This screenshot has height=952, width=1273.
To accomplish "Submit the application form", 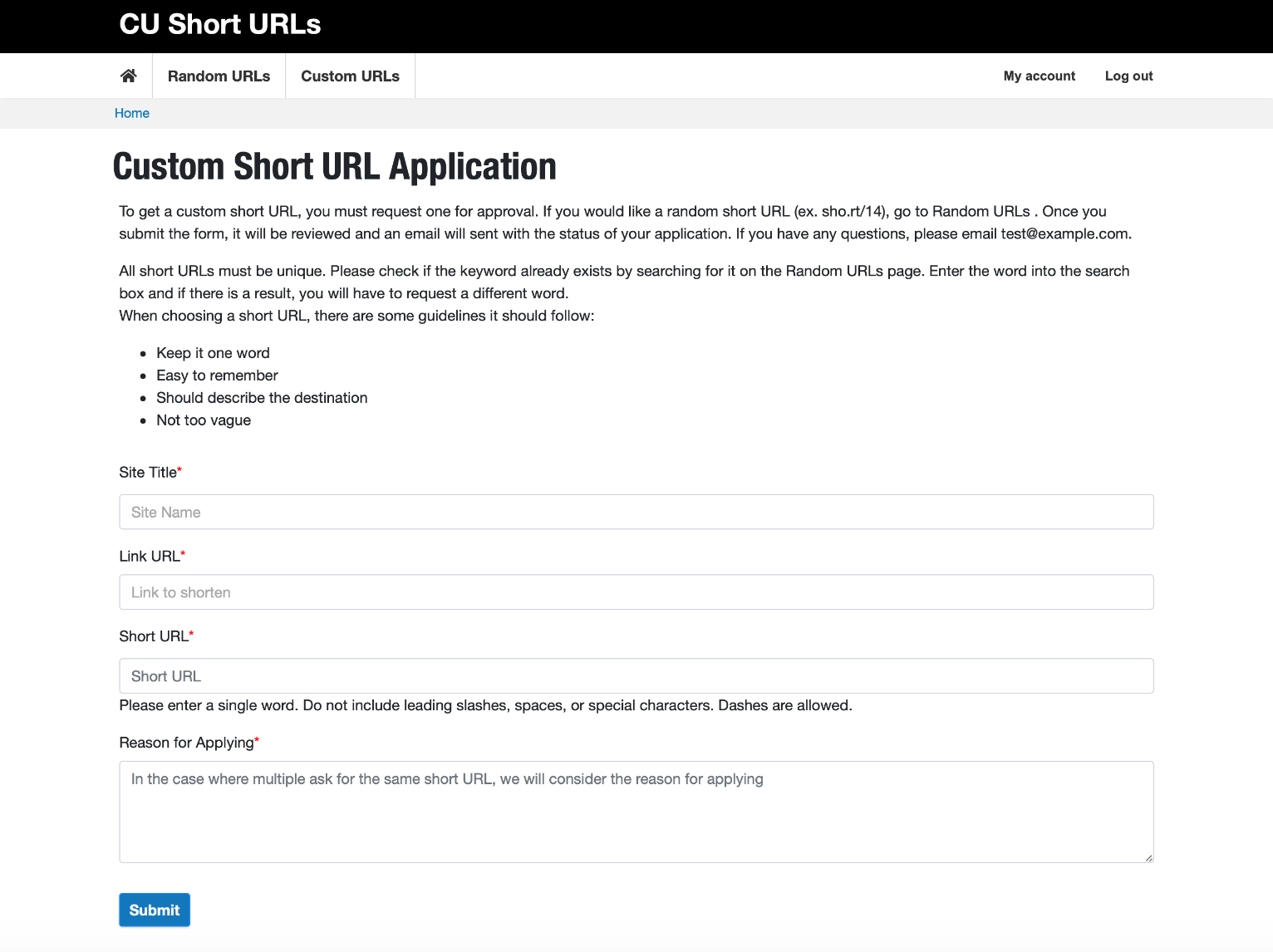I will click(x=155, y=910).
